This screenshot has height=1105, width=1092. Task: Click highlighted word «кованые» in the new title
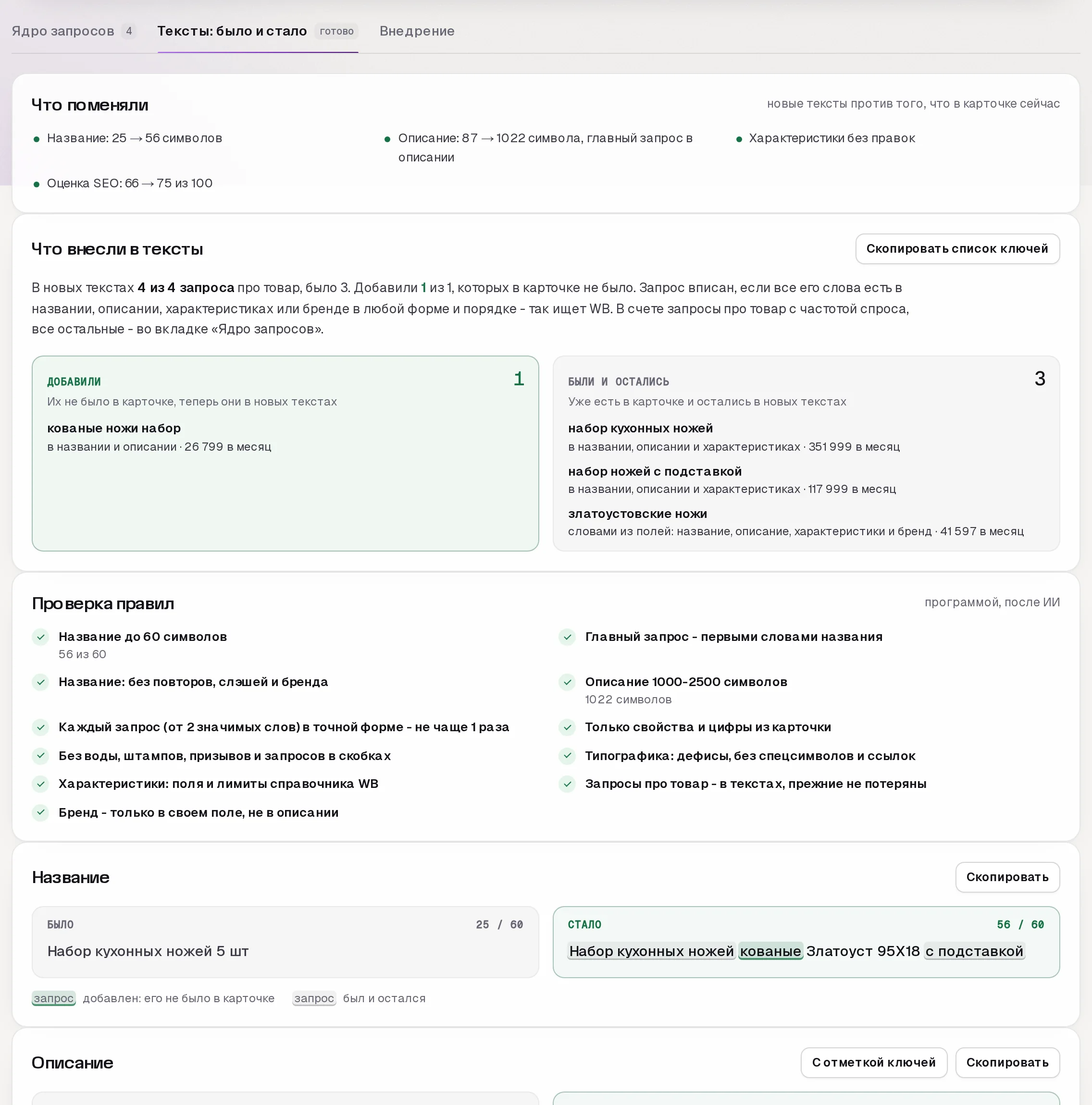(x=770, y=951)
